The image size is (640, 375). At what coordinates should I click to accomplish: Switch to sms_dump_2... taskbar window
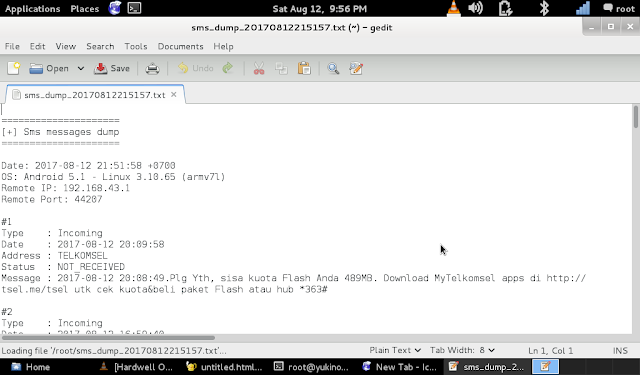487,367
